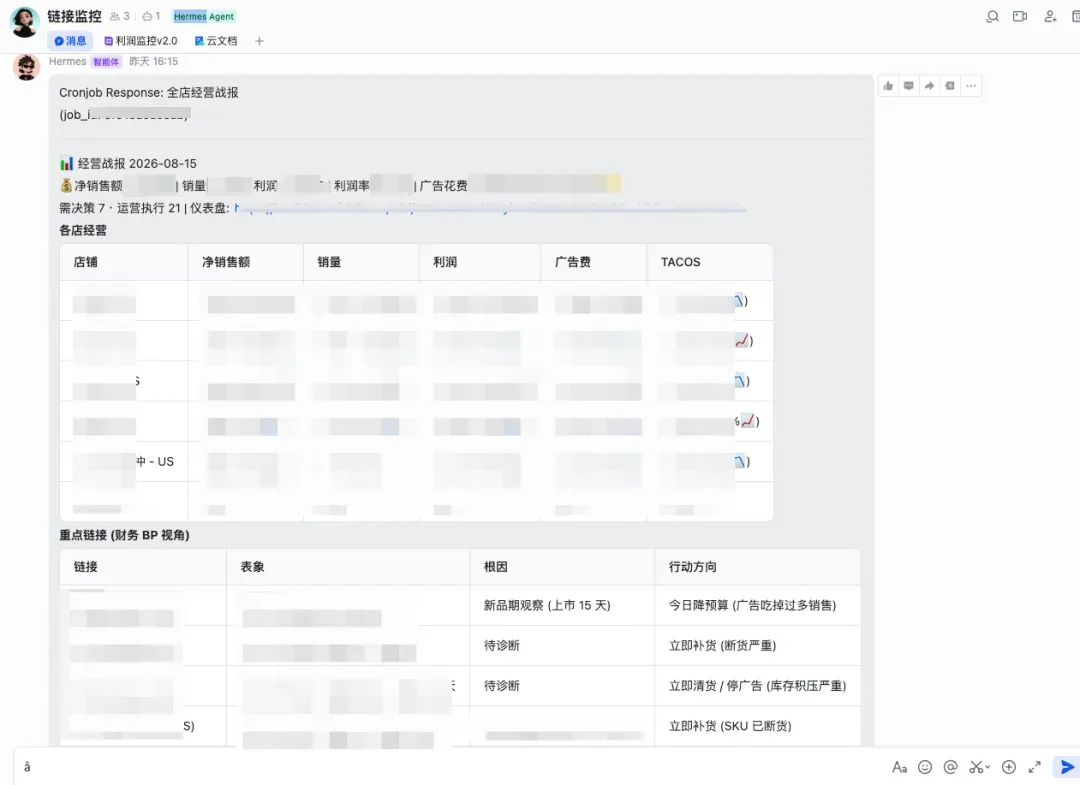Click the '需决策 7 · 运营执行 21' text
The height and width of the screenshot is (785, 1080).
(120, 208)
